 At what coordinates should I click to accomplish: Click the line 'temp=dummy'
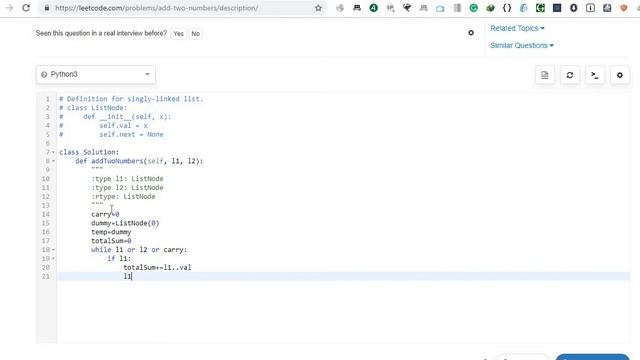(x=111, y=232)
